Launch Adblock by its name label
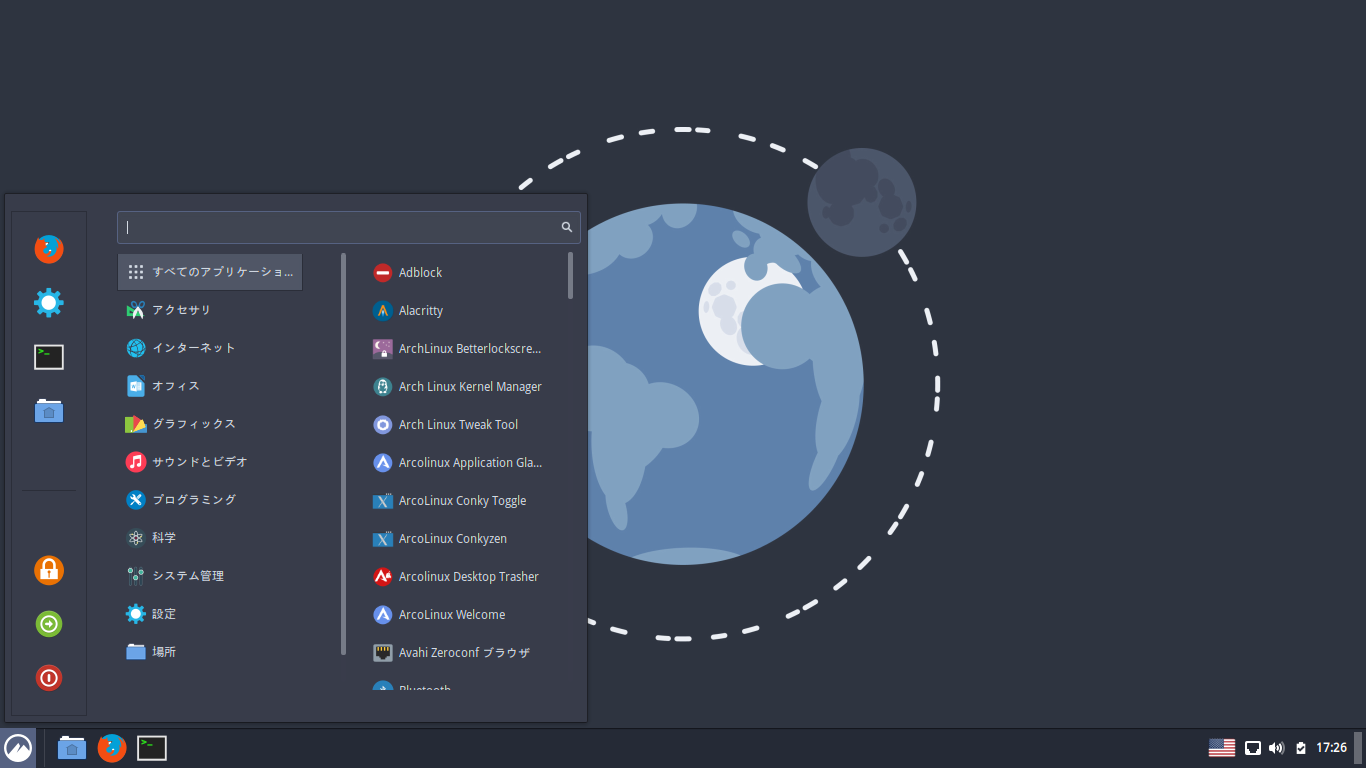The height and width of the screenshot is (768, 1366). point(420,273)
